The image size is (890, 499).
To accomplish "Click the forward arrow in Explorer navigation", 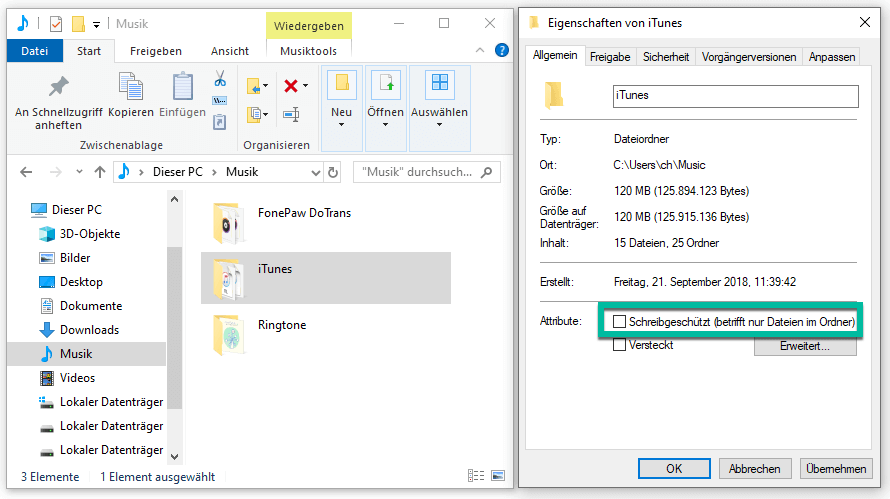I will [56, 172].
